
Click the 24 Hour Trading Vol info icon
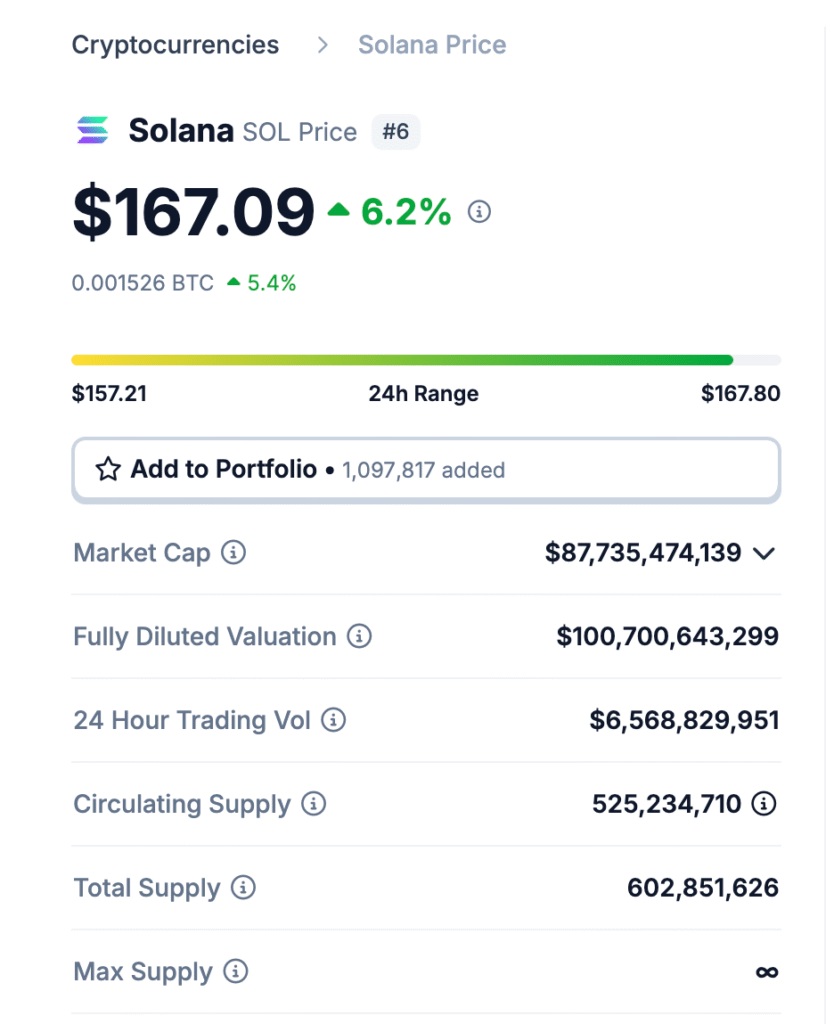click(x=333, y=720)
